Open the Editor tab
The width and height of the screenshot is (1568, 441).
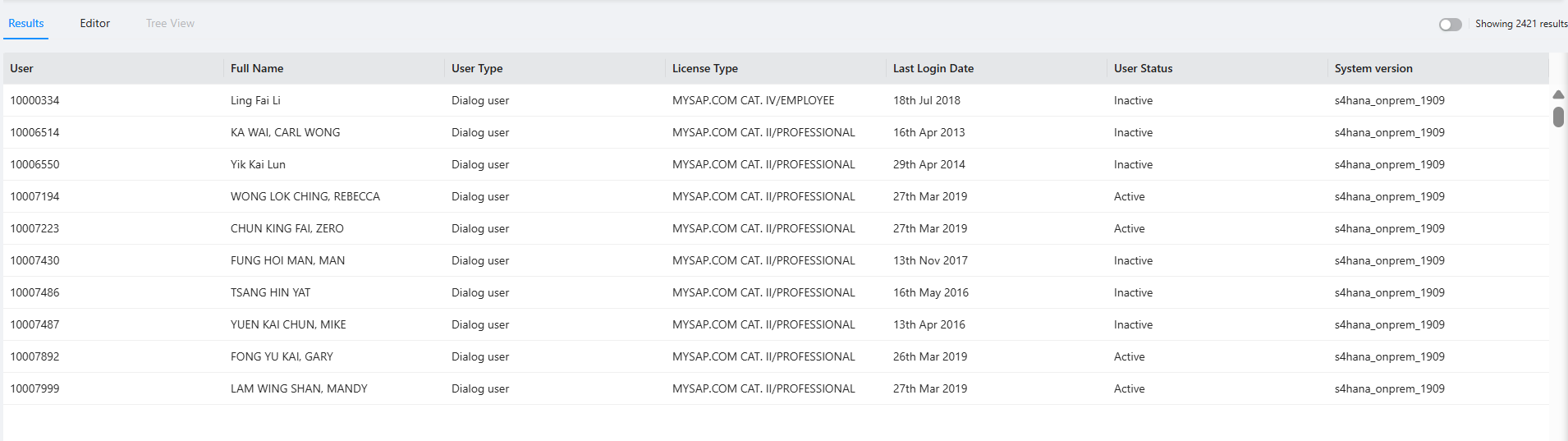pos(94,24)
